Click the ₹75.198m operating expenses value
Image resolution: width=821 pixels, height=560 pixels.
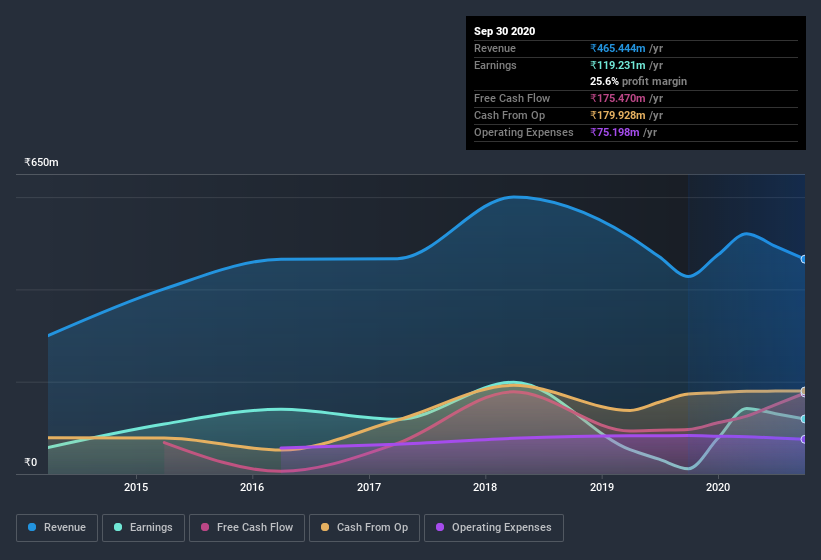615,132
